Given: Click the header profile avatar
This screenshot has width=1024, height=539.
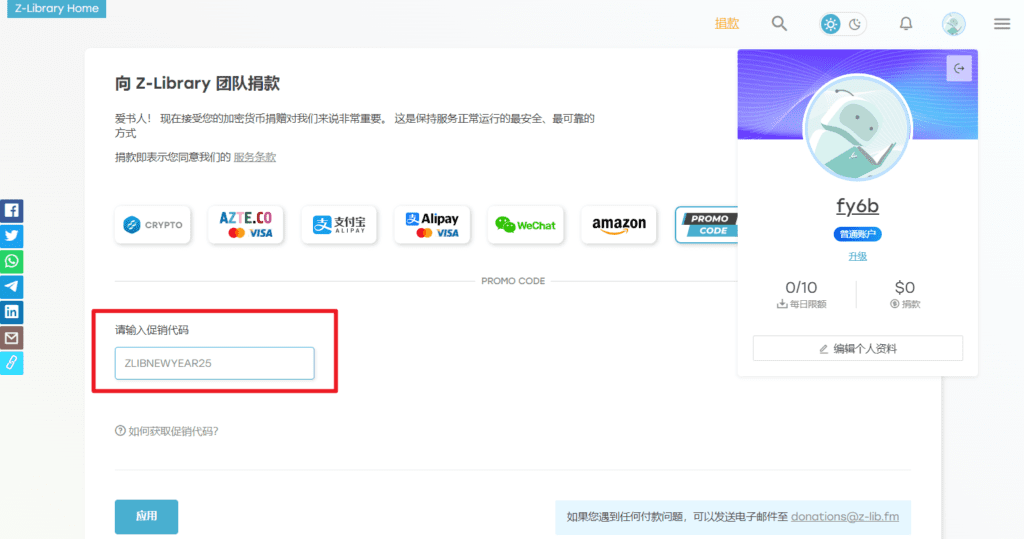Looking at the screenshot, I should 953,24.
